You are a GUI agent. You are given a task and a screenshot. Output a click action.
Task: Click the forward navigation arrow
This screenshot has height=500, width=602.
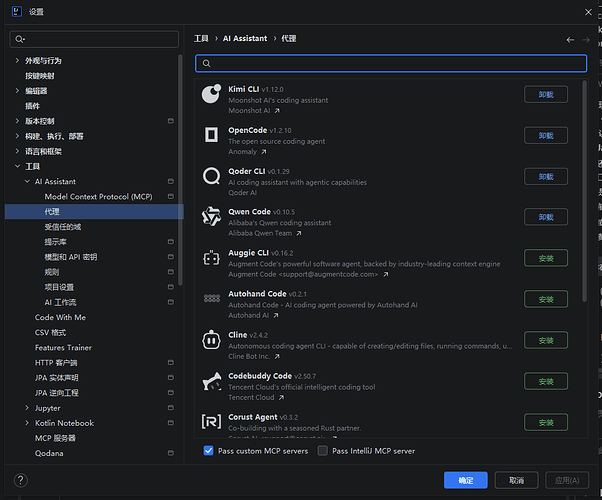(586, 40)
